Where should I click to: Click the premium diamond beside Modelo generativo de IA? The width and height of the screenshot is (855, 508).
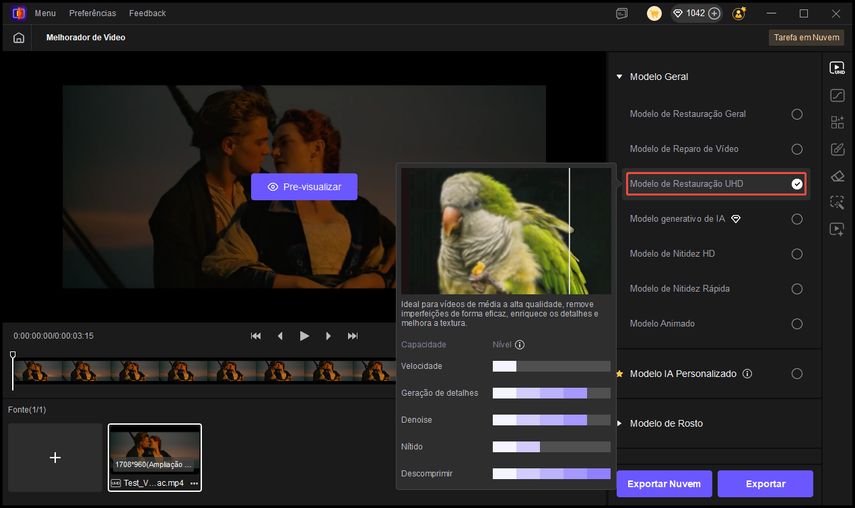point(736,219)
